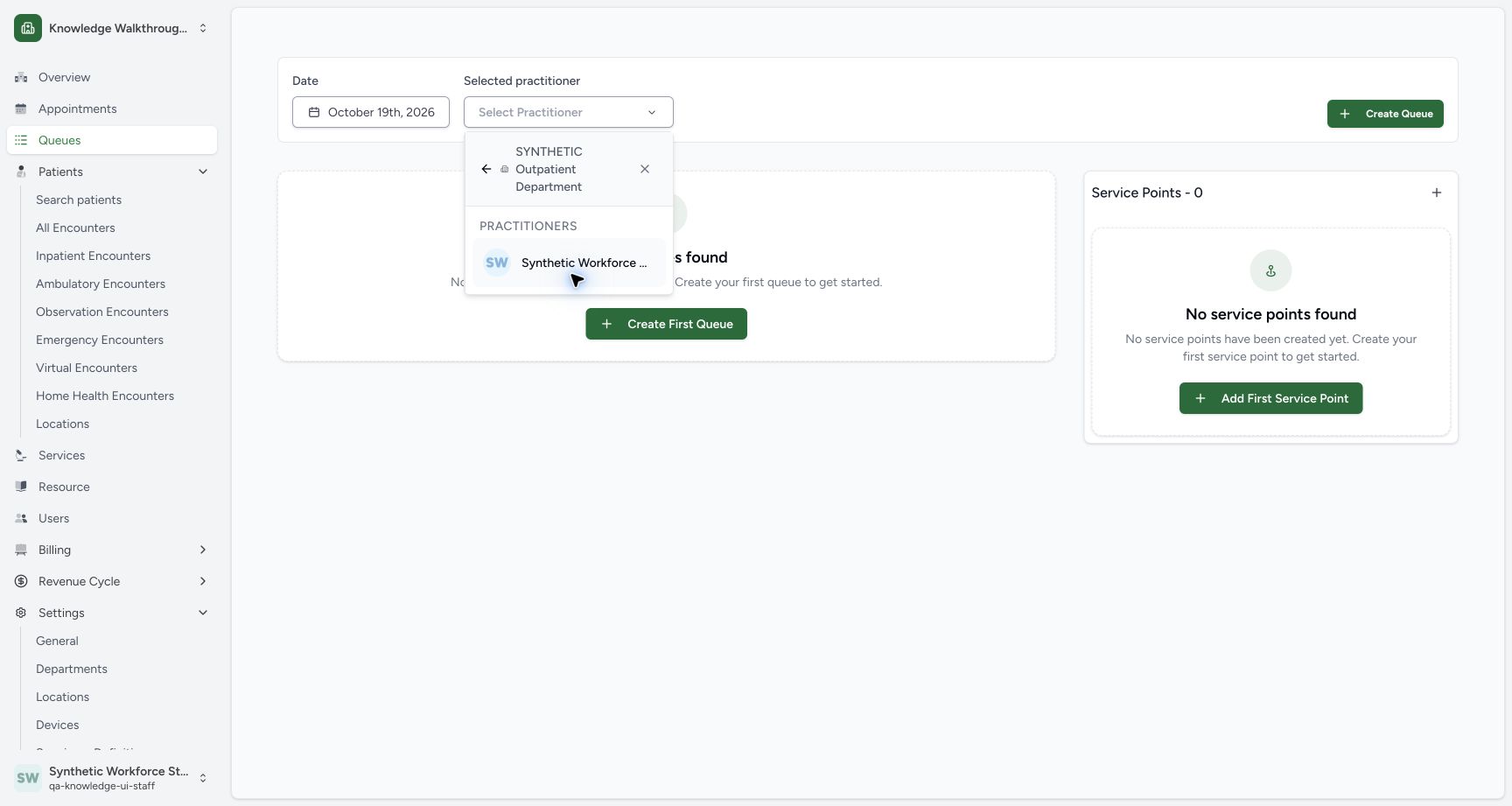Open the facility switcher arrows
Image resolution: width=1512 pixels, height=806 pixels.
pos(203,28)
